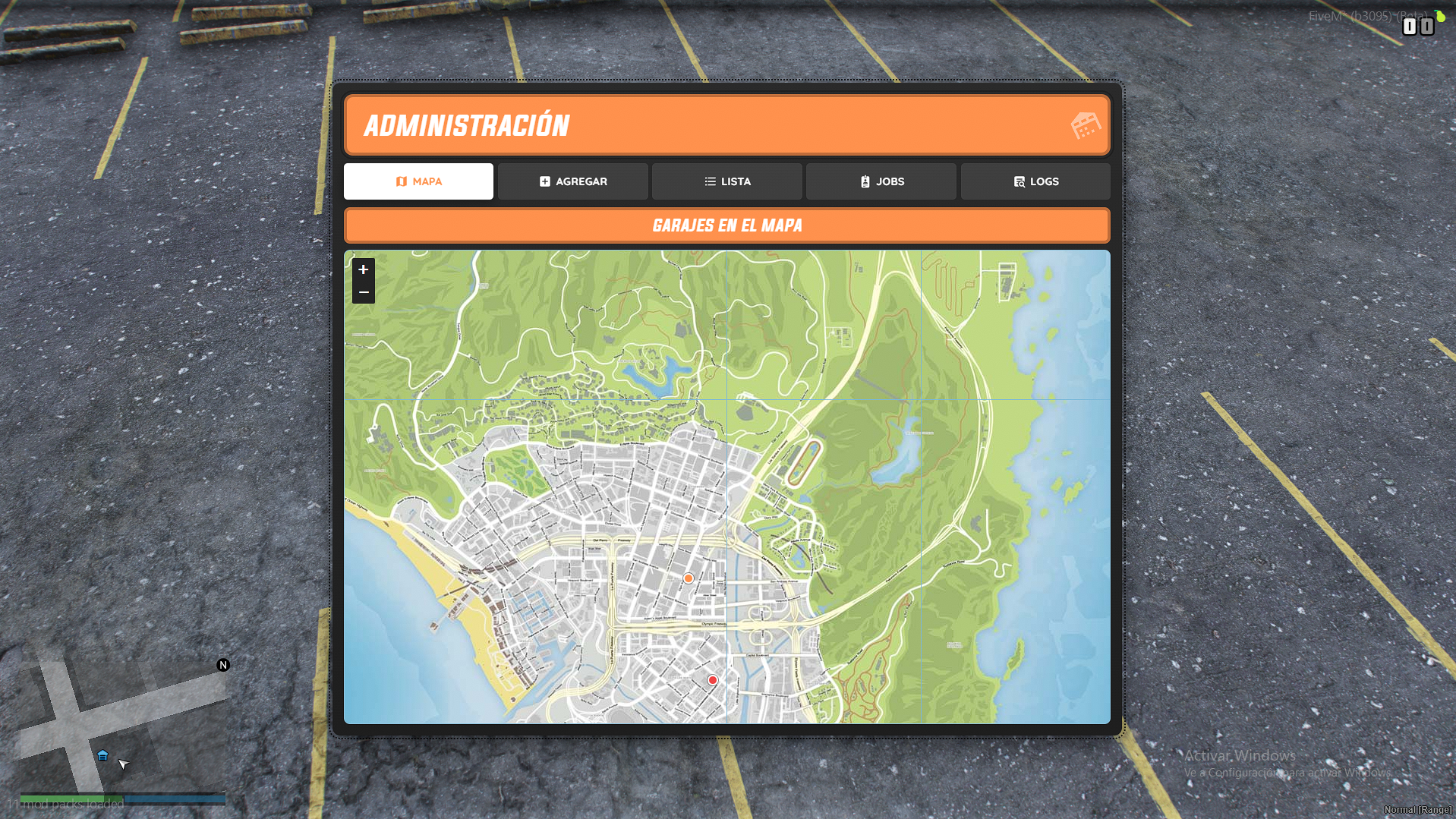Open the AGREGAR tab
This screenshot has width=1456, height=819.
coord(573,181)
